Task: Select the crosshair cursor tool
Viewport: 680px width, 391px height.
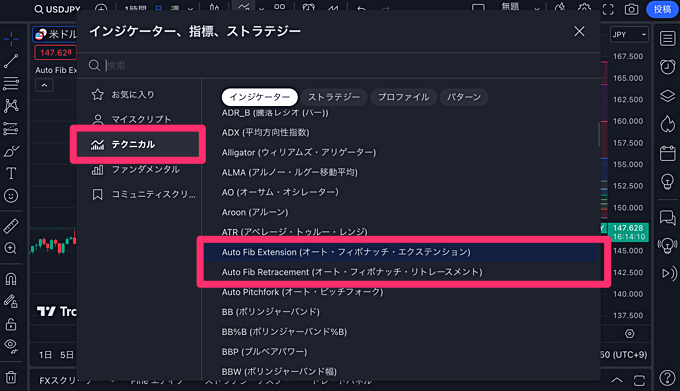Action: coord(11,39)
